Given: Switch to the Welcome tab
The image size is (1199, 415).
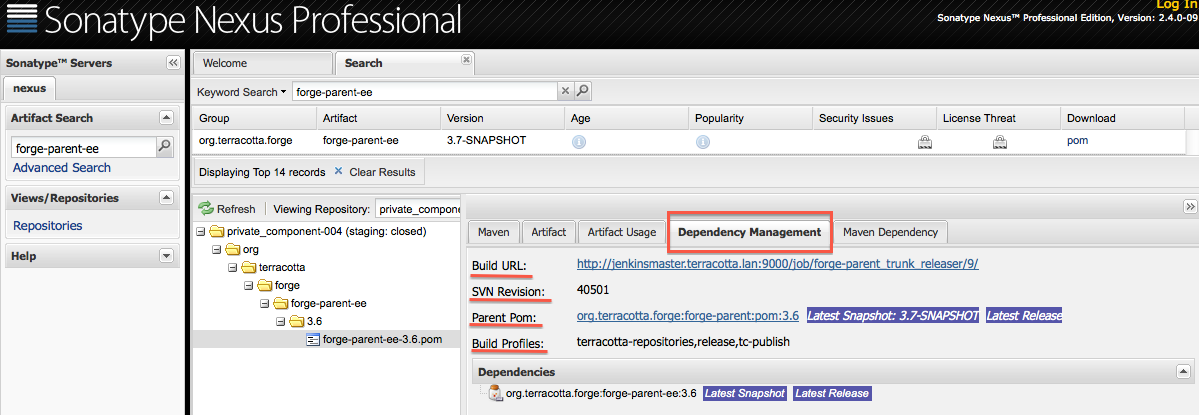Looking at the screenshot, I should click(263, 63).
